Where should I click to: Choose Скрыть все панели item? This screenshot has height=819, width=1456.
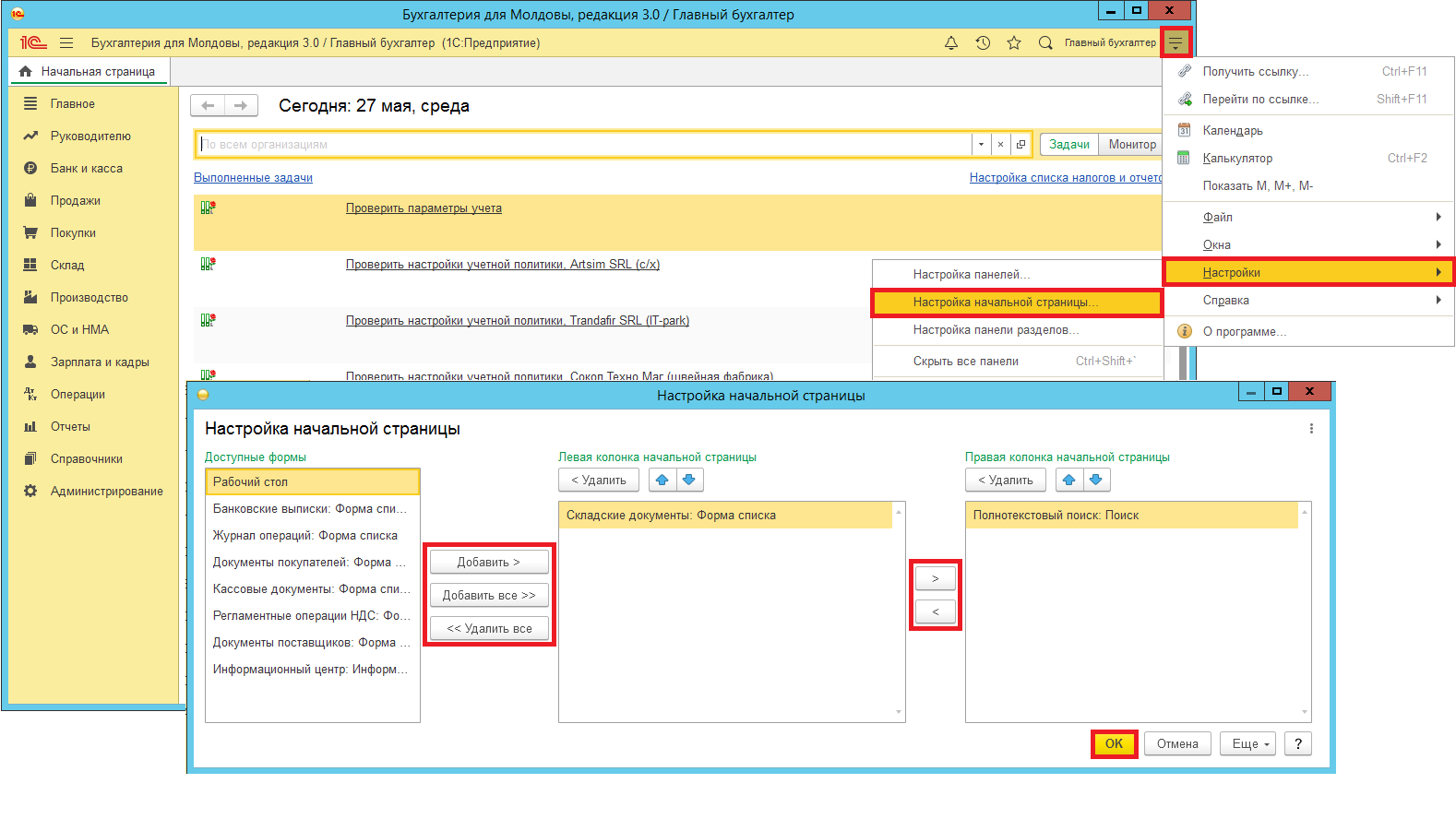[x=1017, y=361]
